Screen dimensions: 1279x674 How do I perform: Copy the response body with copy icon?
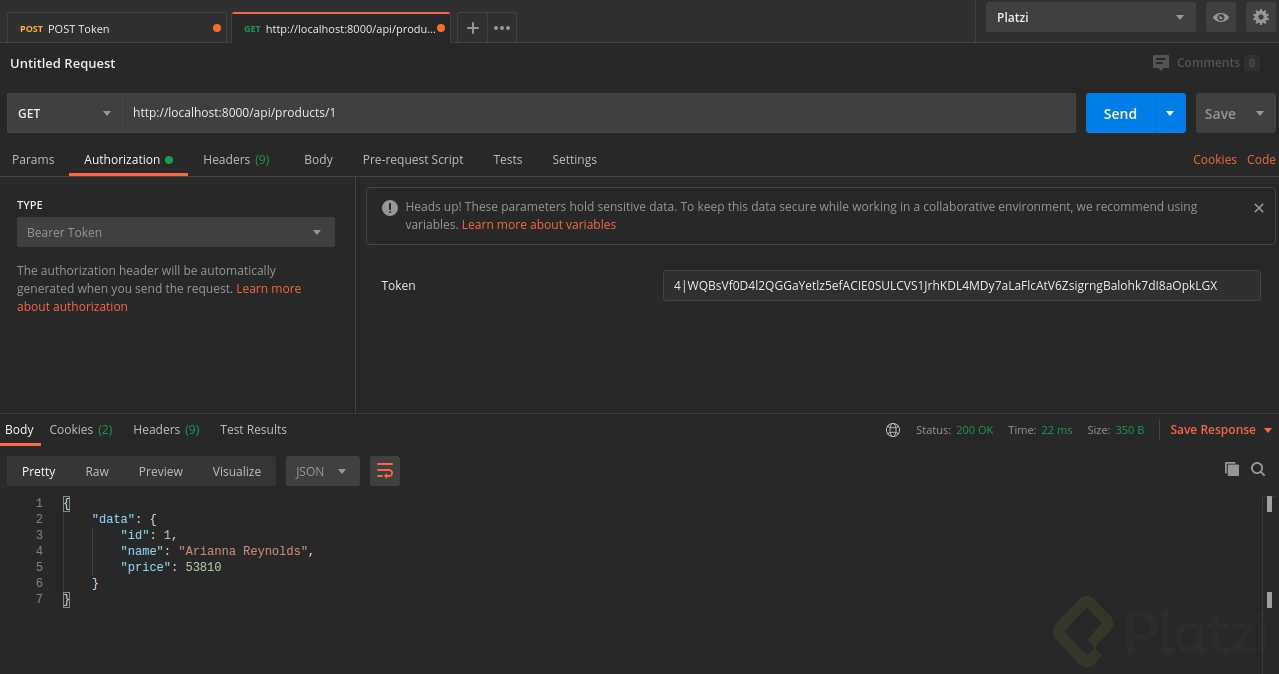click(1232, 469)
